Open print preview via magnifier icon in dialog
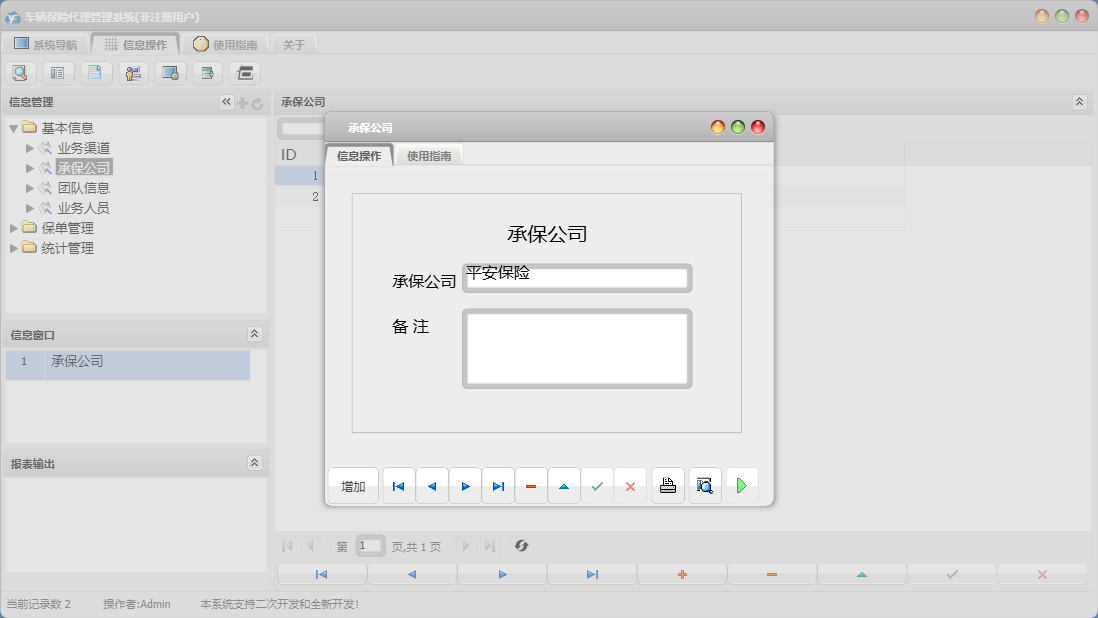1098x618 pixels. (x=705, y=485)
